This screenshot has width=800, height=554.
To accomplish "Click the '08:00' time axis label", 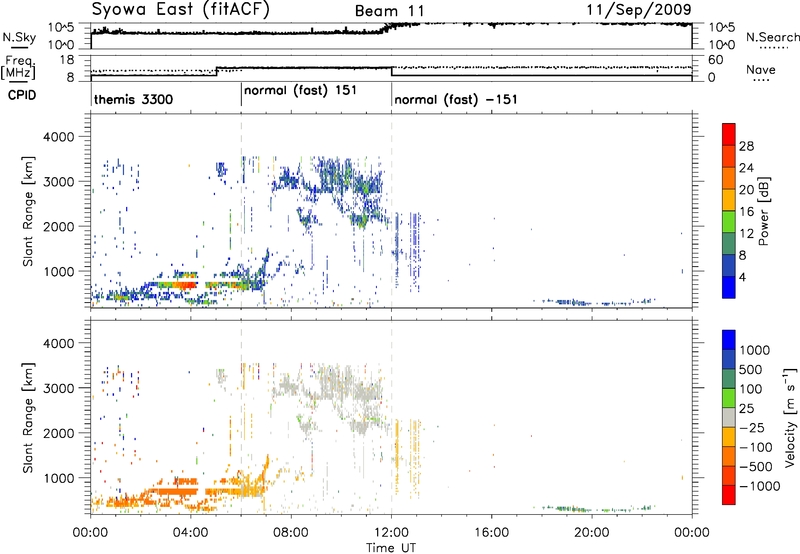I will [291, 532].
